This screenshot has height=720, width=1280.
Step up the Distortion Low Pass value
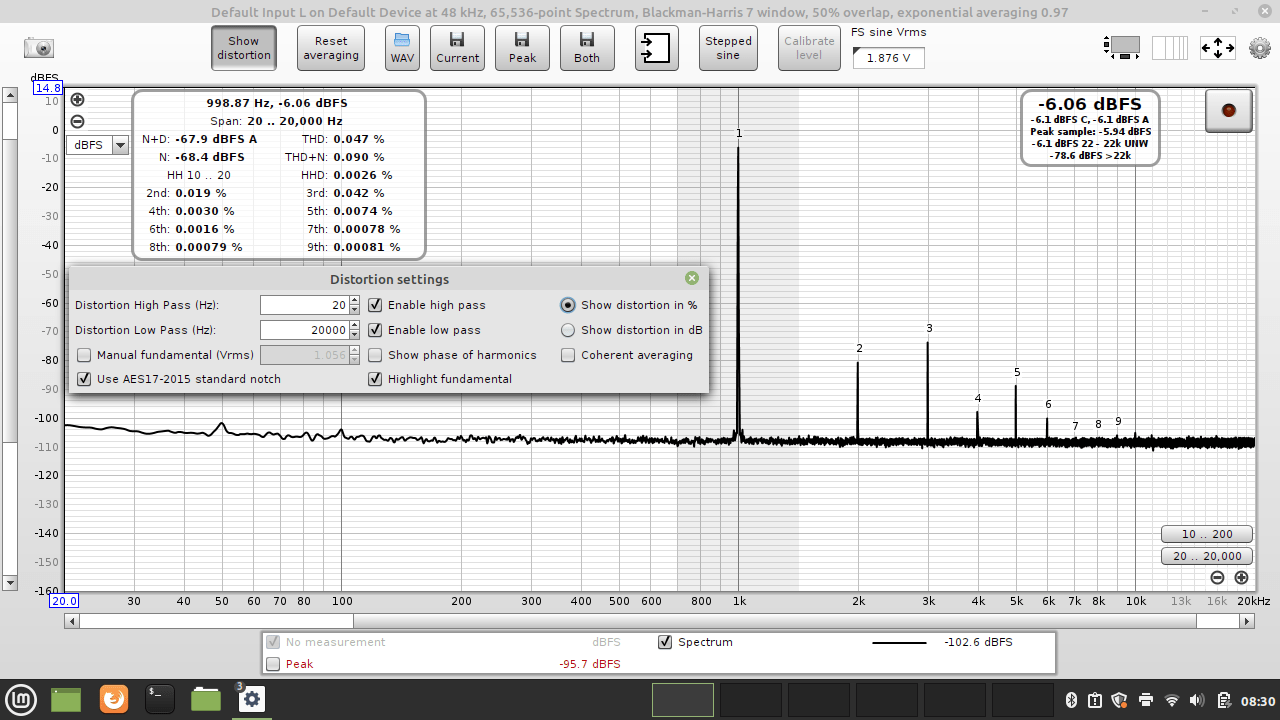(x=354, y=325)
